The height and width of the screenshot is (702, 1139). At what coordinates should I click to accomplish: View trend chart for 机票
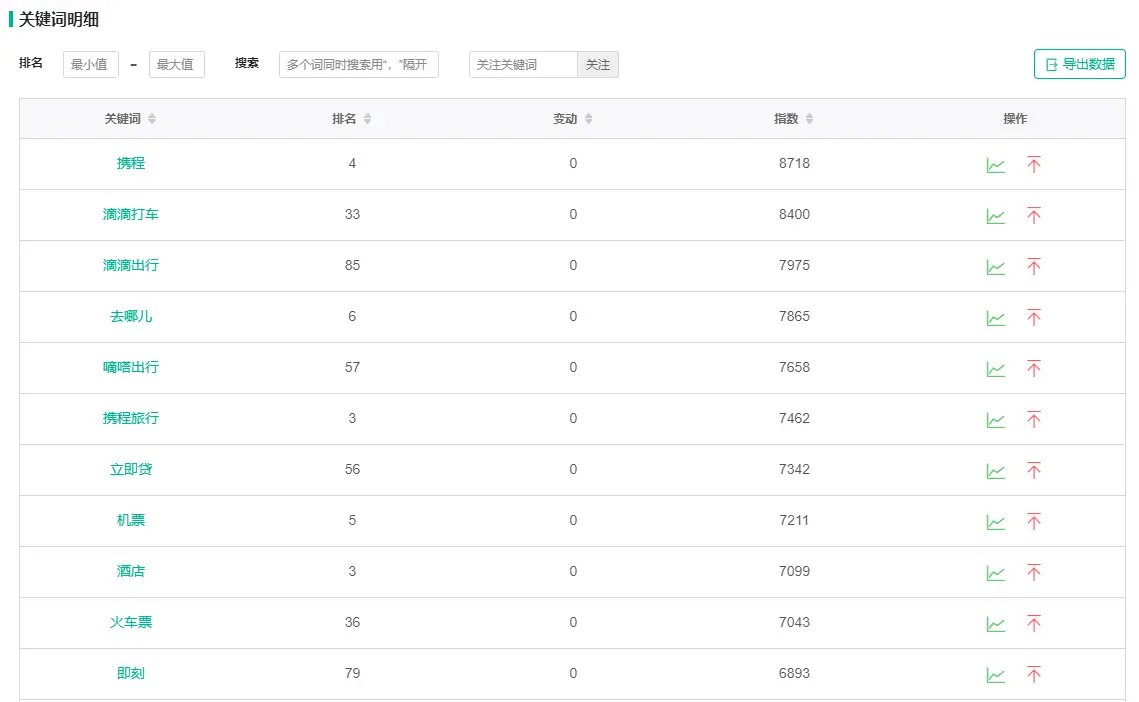995,522
